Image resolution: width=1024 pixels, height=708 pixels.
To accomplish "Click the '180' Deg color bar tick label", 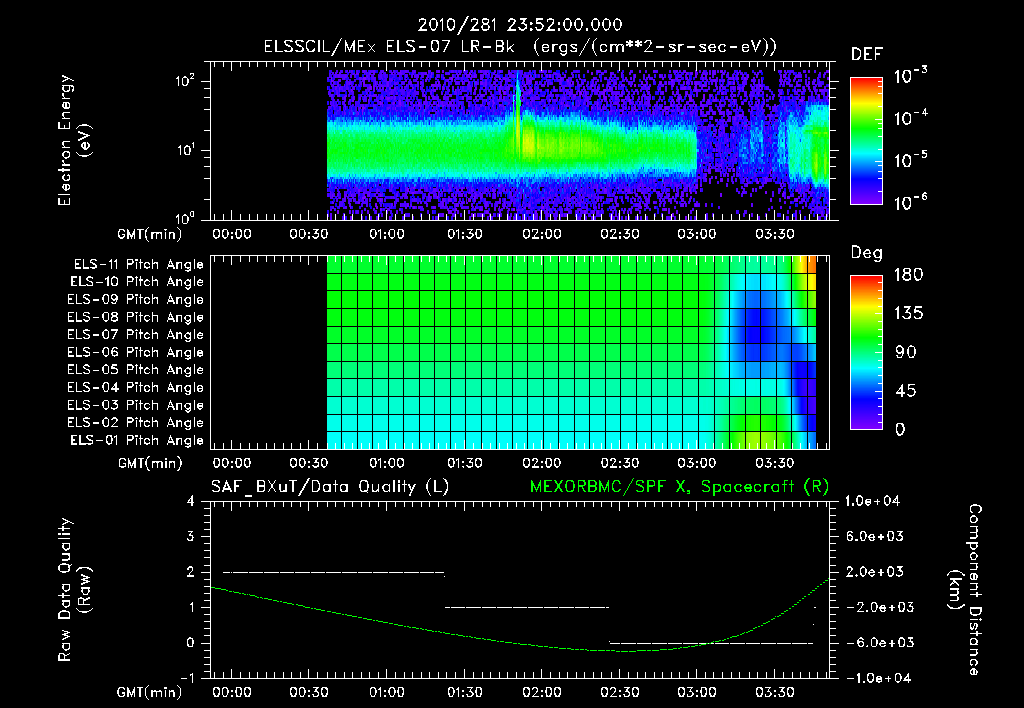I will (908, 274).
